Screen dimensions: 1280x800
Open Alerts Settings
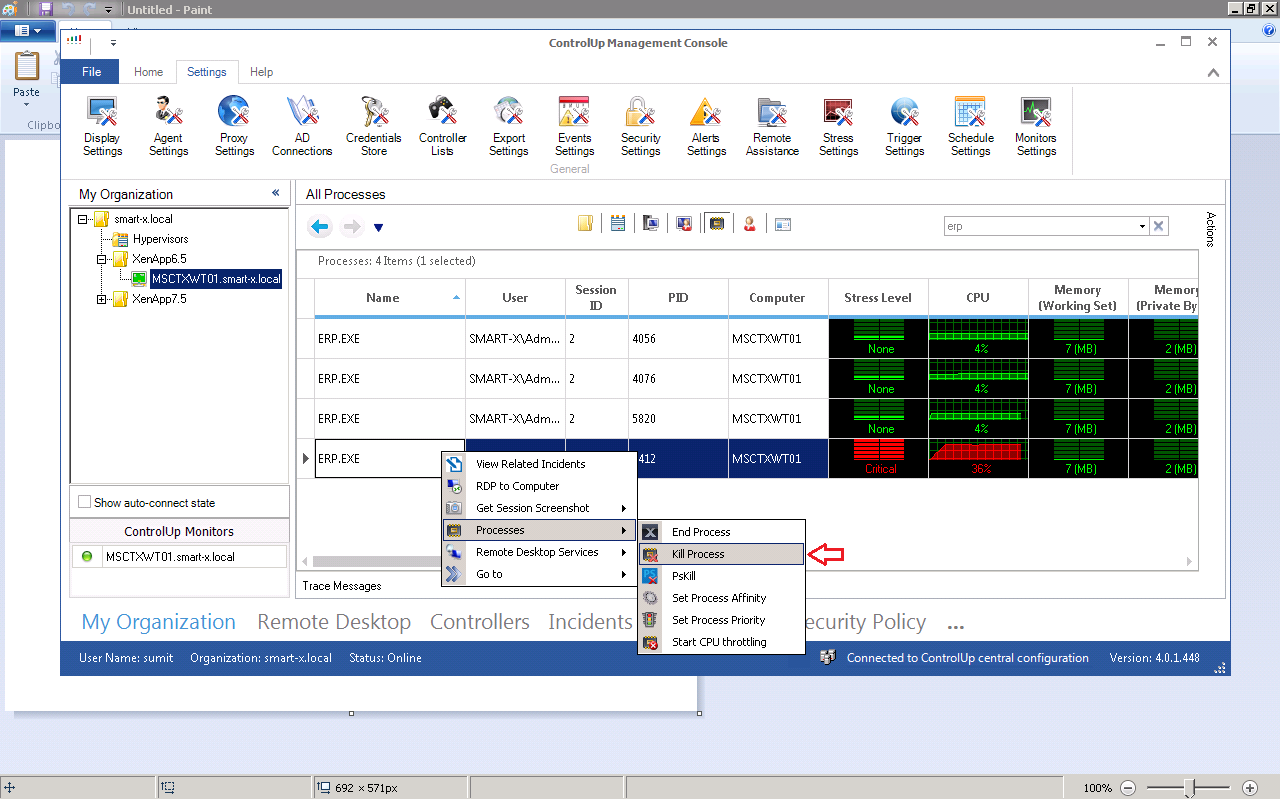click(706, 126)
